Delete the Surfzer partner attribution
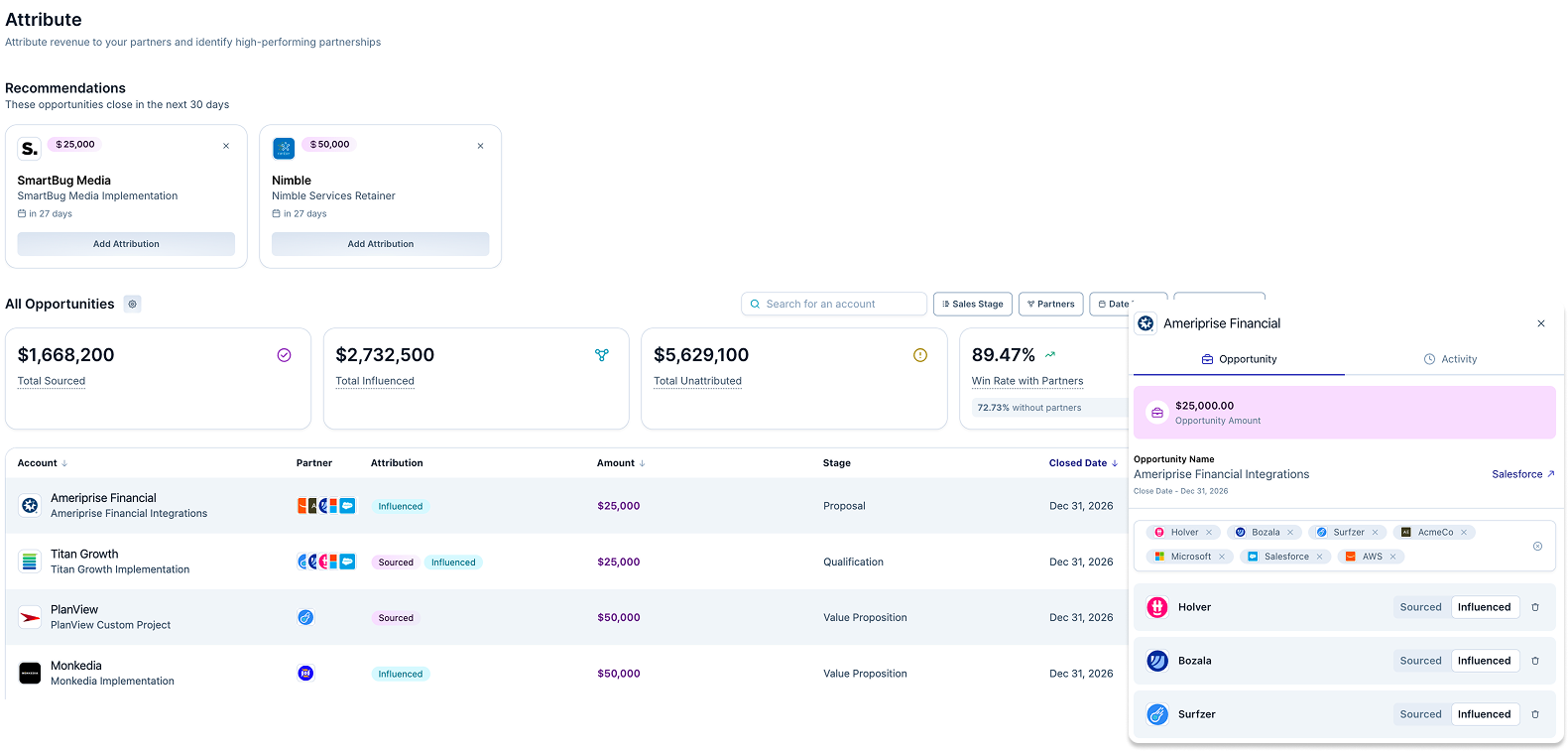1568x751 pixels. point(1535,714)
